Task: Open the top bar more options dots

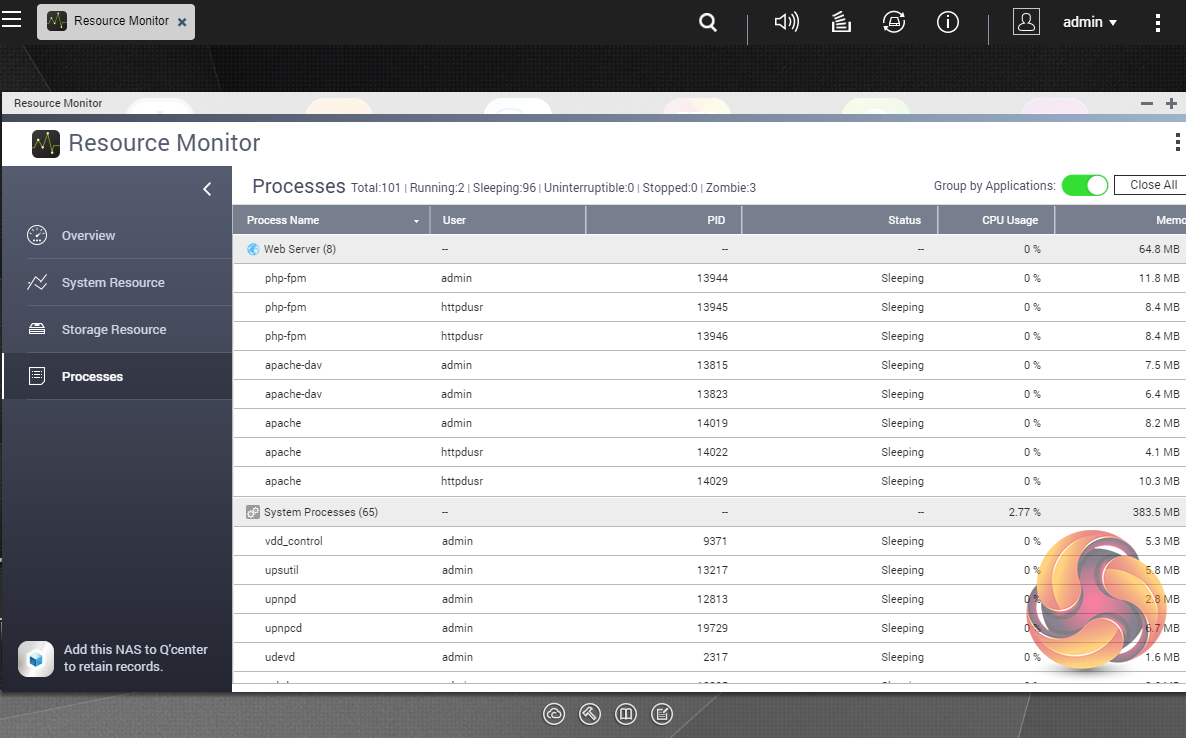Action: click(x=1158, y=22)
